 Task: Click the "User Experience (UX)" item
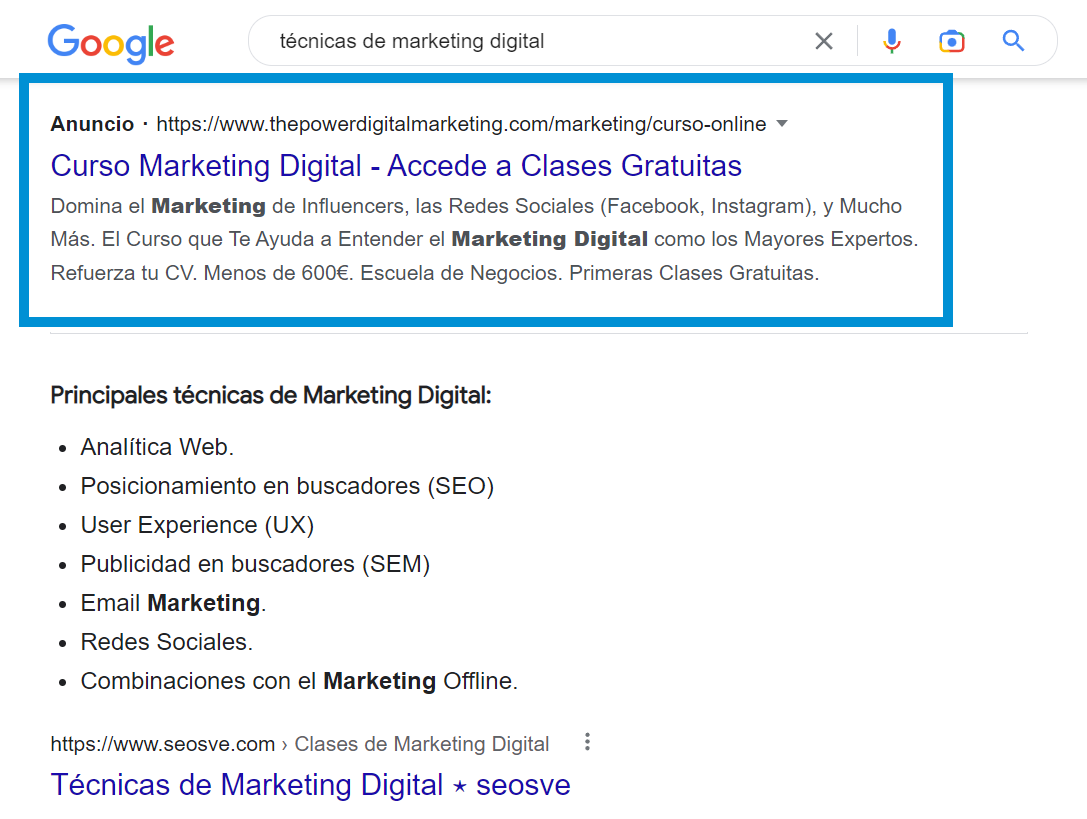[x=197, y=525]
